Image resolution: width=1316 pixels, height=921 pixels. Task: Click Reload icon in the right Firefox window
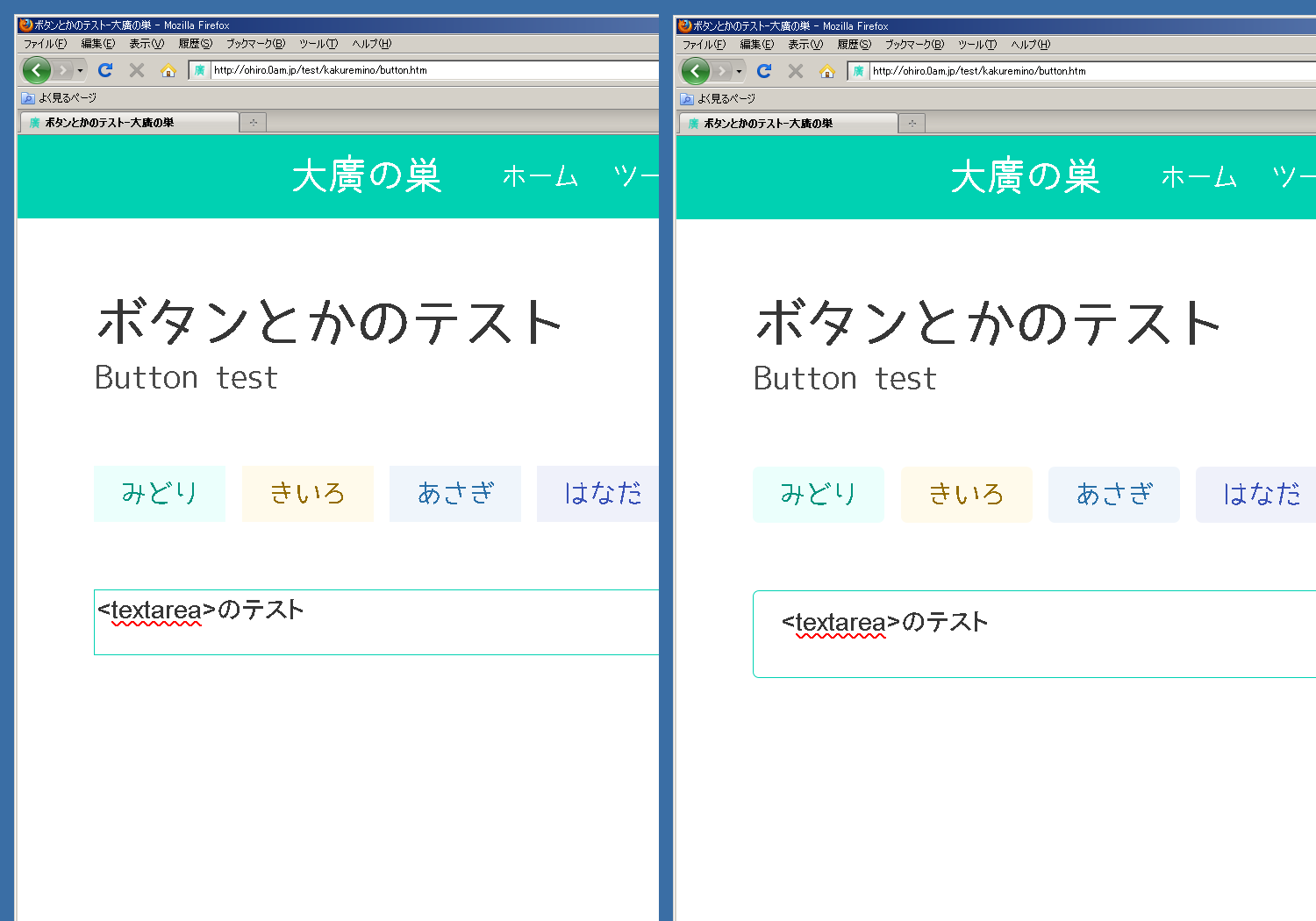[764, 71]
